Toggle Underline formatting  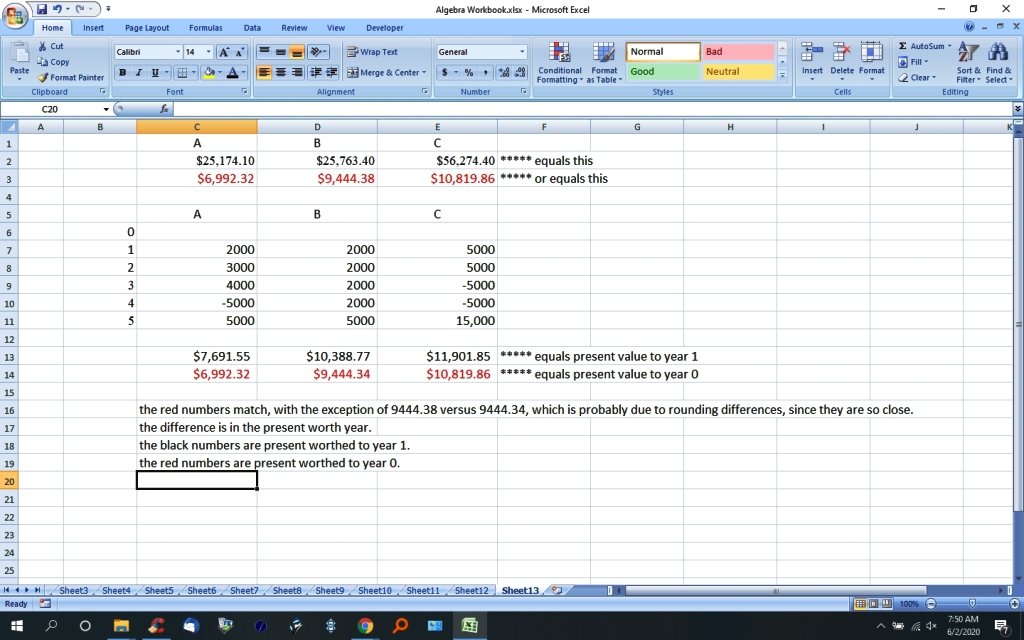tap(155, 72)
